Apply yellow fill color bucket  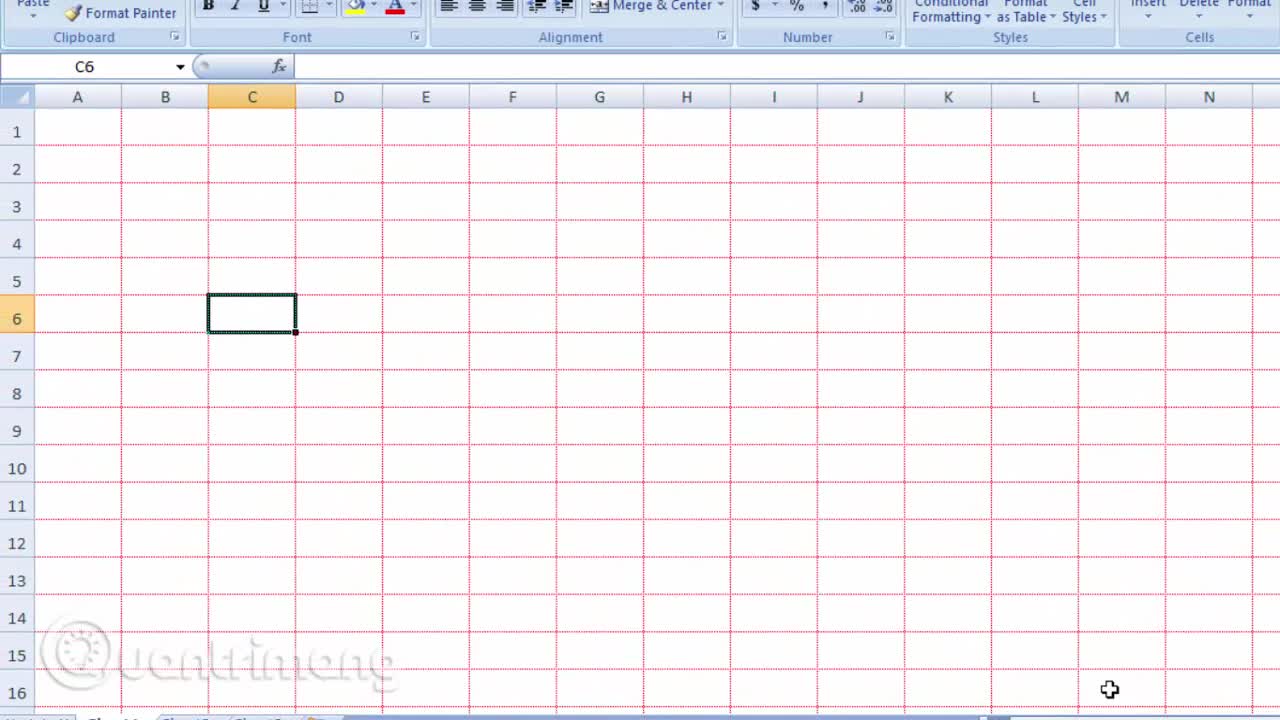[356, 6]
